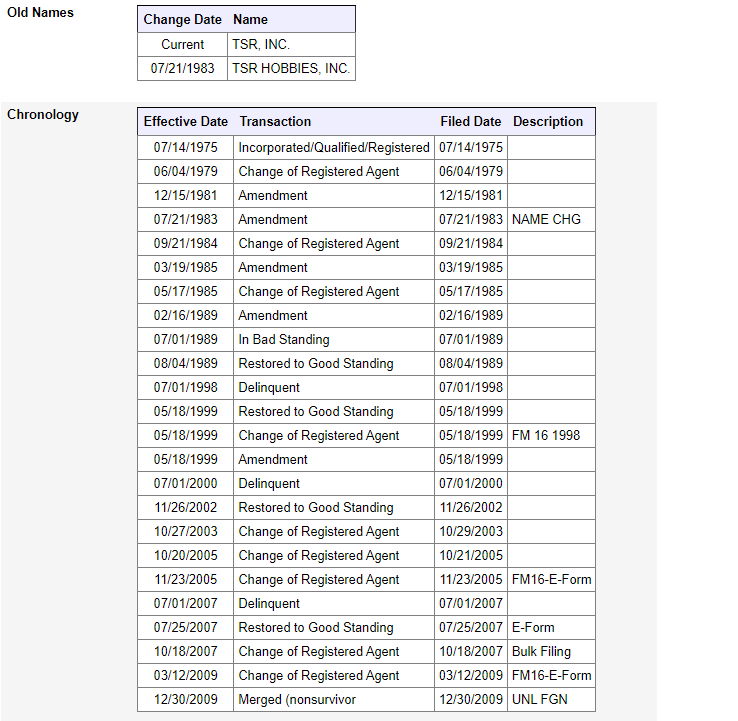Click the 10/20/2005 effective date cell
Image resolution: width=738 pixels, height=721 pixels.
tap(185, 556)
